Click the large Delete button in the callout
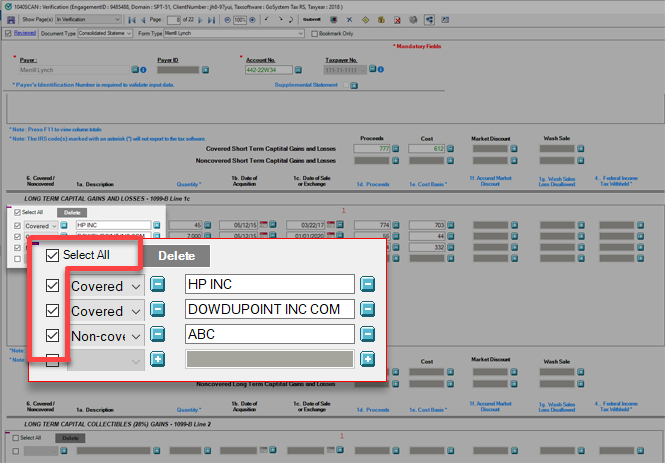Screen dimensions: 665x463 (176, 256)
